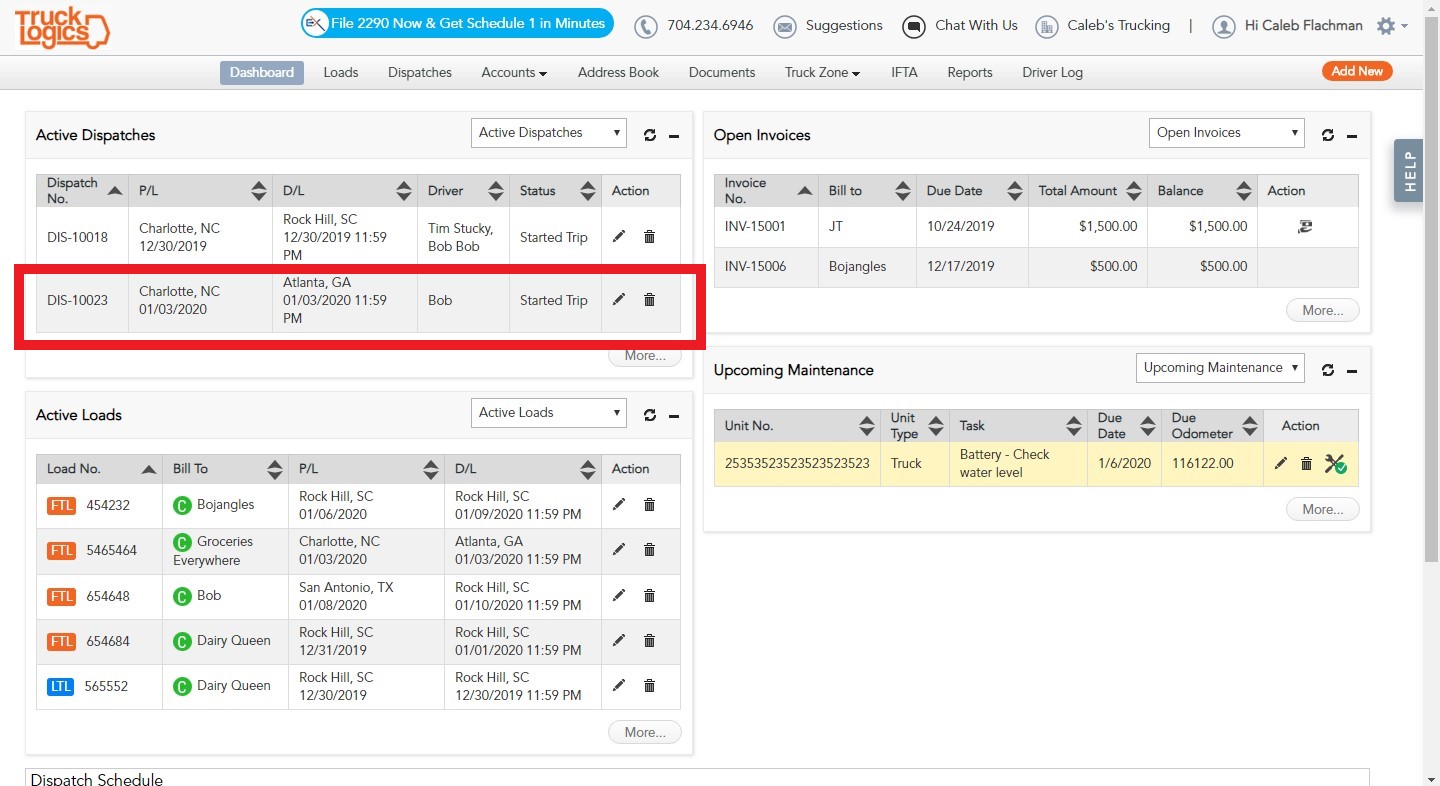Click File 2290 Now banner button
The image size is (1440, 786).
point(457,24)
